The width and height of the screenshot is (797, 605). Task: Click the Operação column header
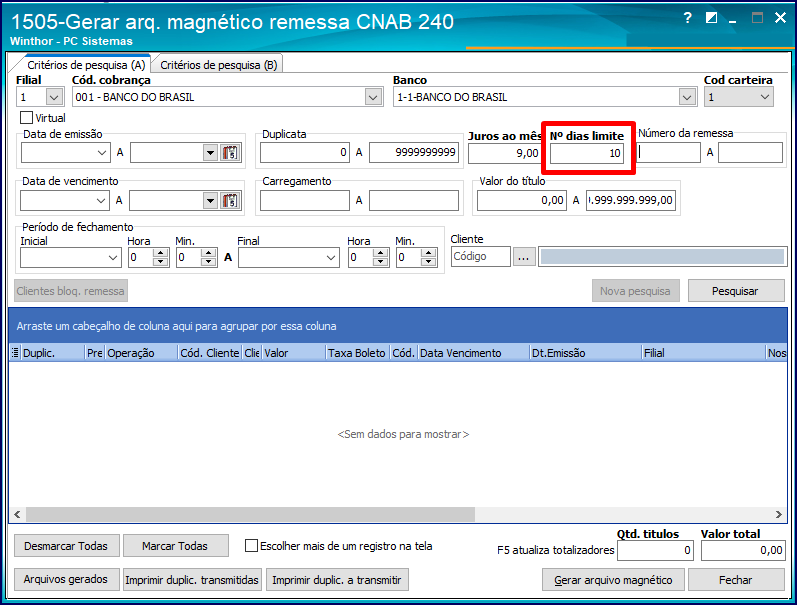point(141,353)
